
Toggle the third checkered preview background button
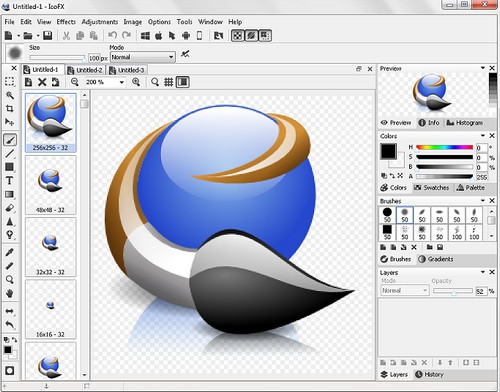pos(265,36)
